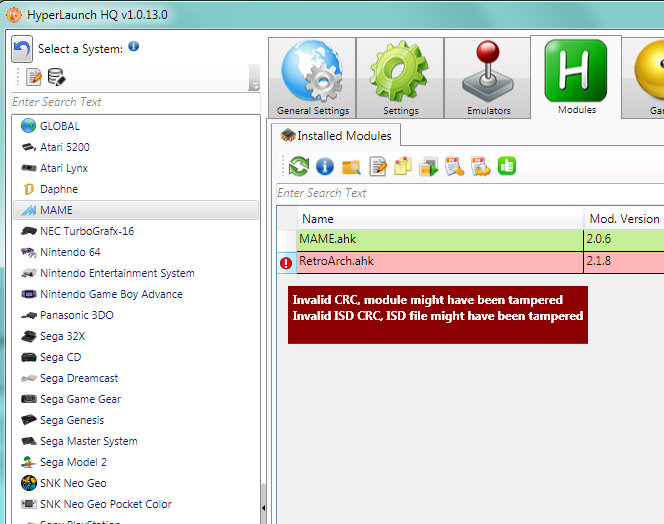The width and height of the screenshot is (664, 524).
Task: Select the RetroArch.ahk module row
Action: point(470,262)
